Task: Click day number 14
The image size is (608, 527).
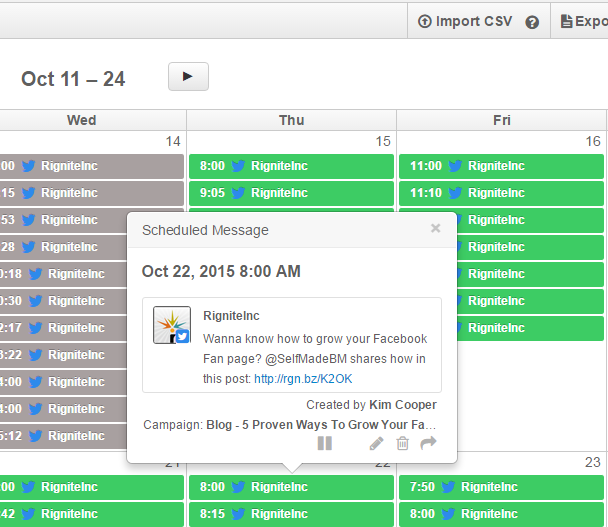Action: (x=173, y=141)
